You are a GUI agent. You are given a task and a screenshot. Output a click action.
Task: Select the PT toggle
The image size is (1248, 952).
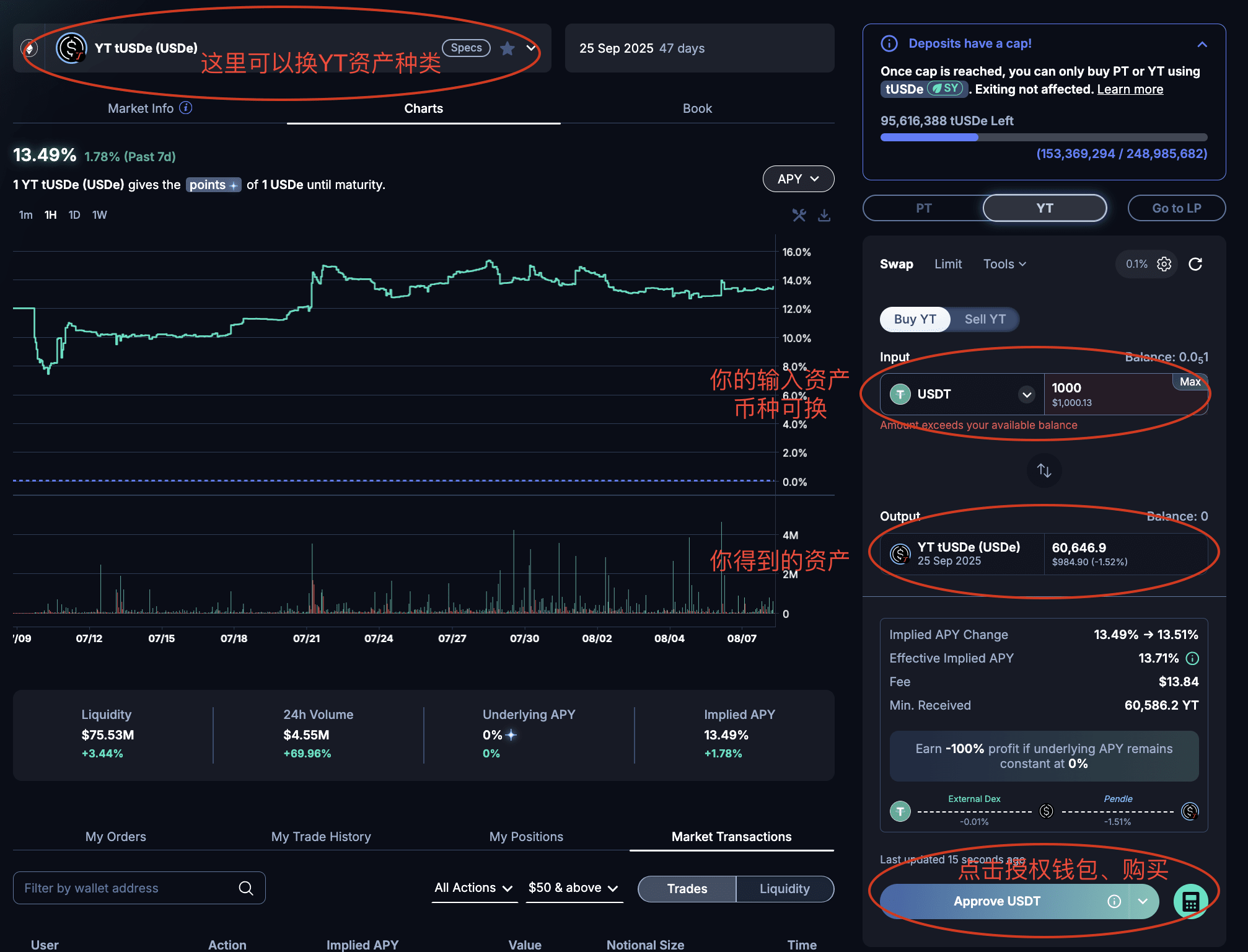[x=923, y=208]
